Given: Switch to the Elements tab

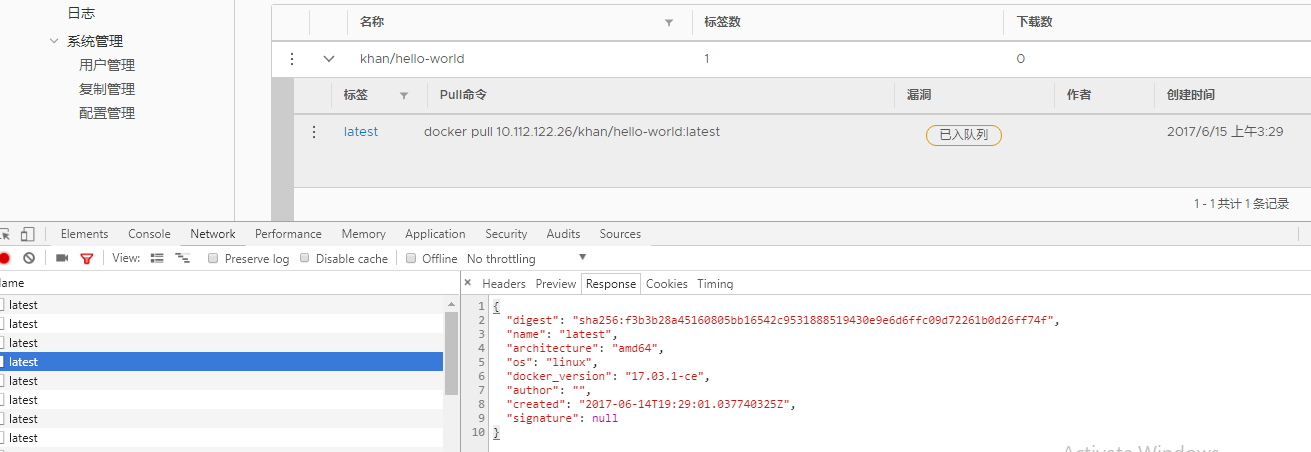Looking at the screenshot, I should pos(84,234).
